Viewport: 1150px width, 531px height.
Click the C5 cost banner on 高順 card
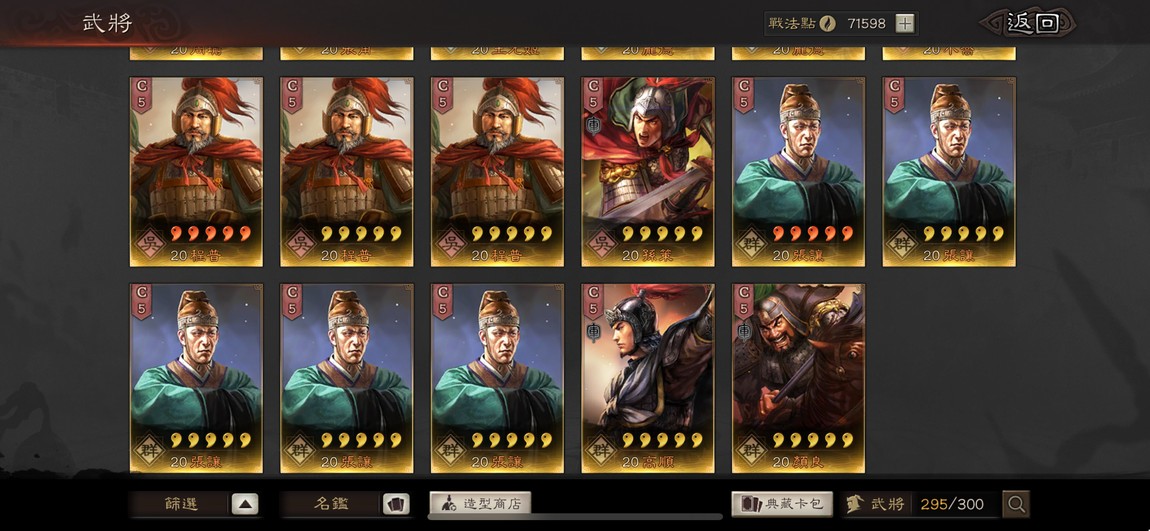(x=592, y=301)
